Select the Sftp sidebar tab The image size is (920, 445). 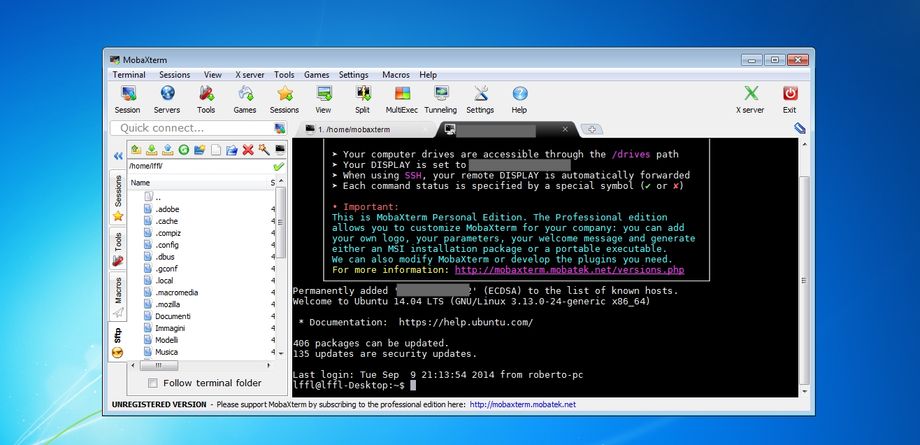click(118, 342)
